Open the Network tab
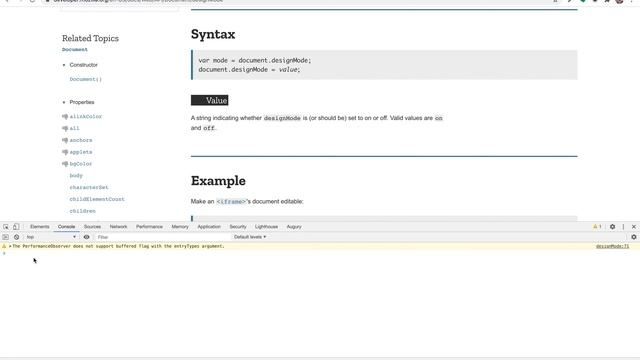The width and height of the screenshot is (640, 360). click(118, 227)
